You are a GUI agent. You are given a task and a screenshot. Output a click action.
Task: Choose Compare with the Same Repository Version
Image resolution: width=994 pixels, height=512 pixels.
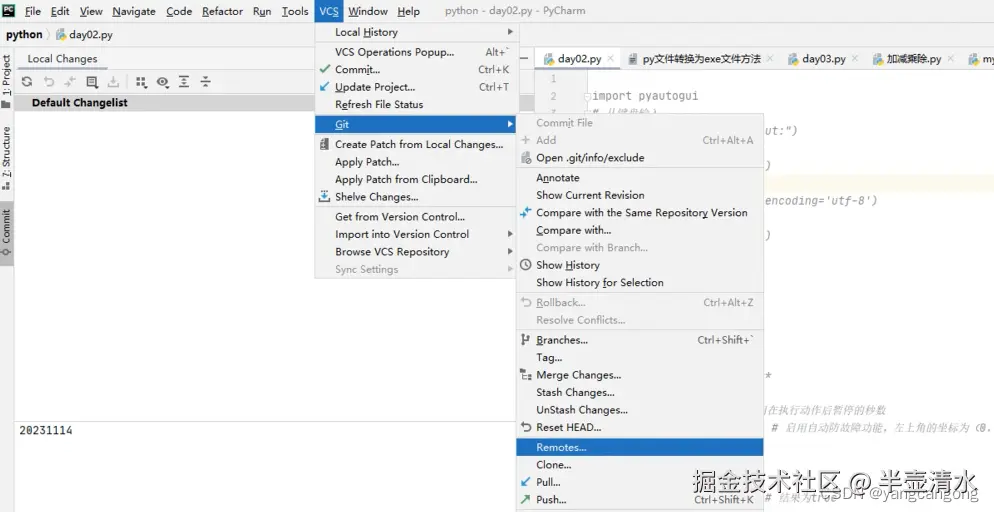coord(640,213)
